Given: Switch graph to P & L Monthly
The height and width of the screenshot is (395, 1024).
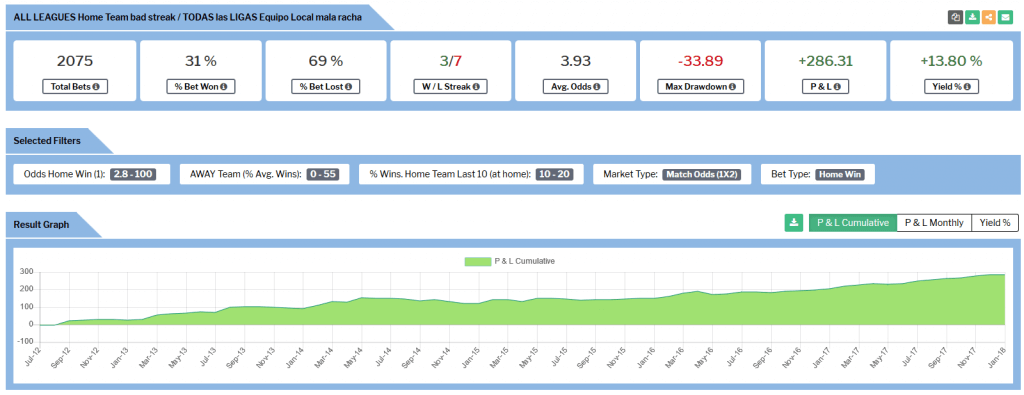Looking at the screenshot, I should 934,223.
